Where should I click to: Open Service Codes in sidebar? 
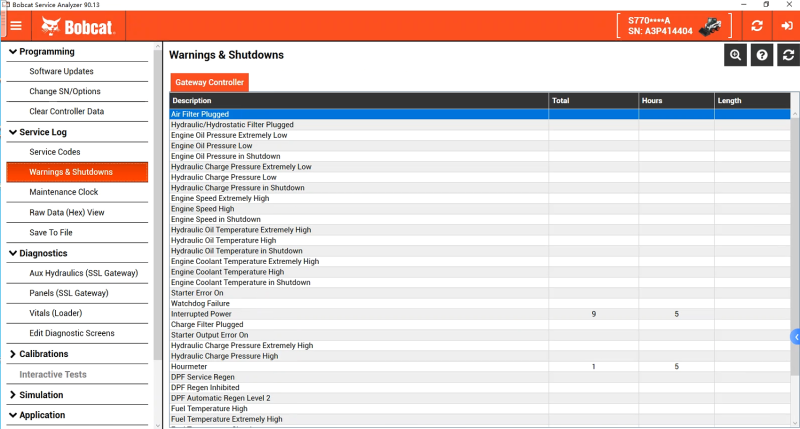[x=55, y=152]
